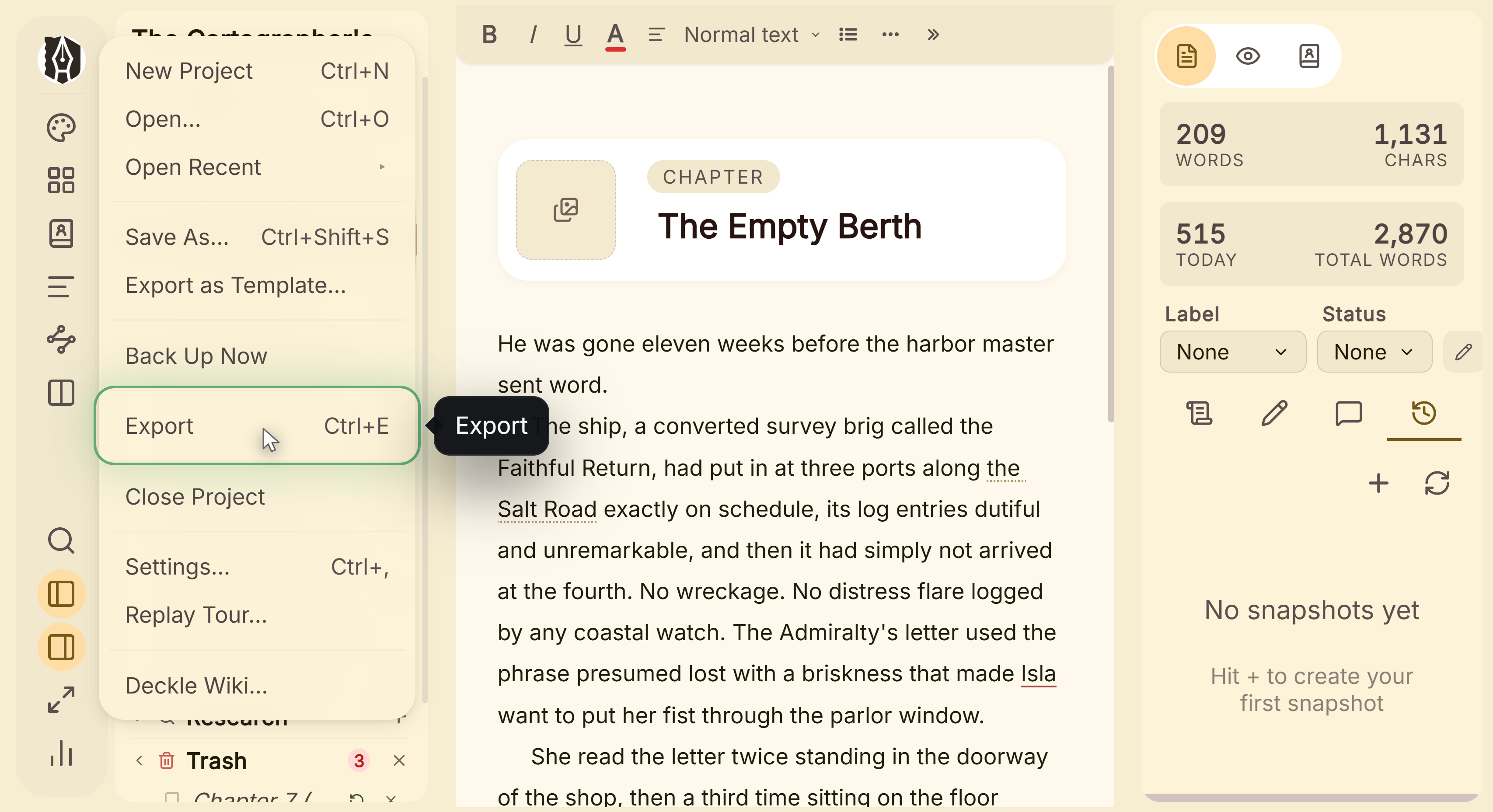Open the statistics bar chart icon
1493x812 pixels.
point(61,753)
